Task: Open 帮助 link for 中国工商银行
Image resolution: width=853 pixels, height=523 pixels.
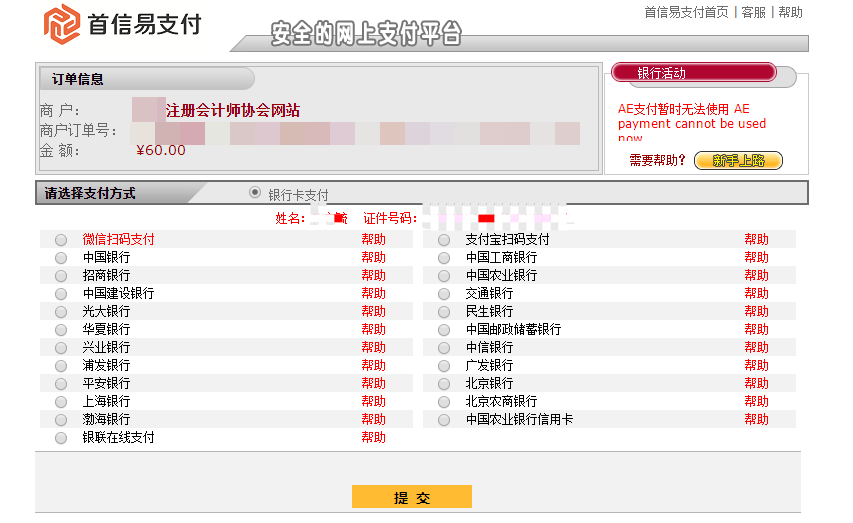Action: (757, 257)
